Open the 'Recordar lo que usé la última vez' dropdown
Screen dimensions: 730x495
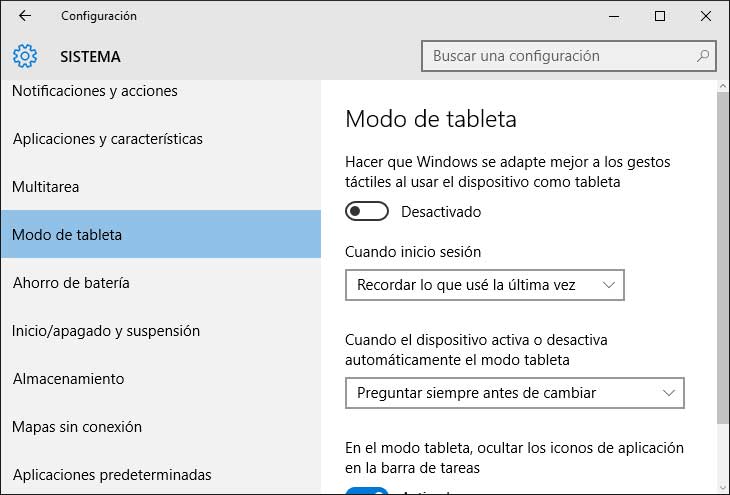pos(484,285)
